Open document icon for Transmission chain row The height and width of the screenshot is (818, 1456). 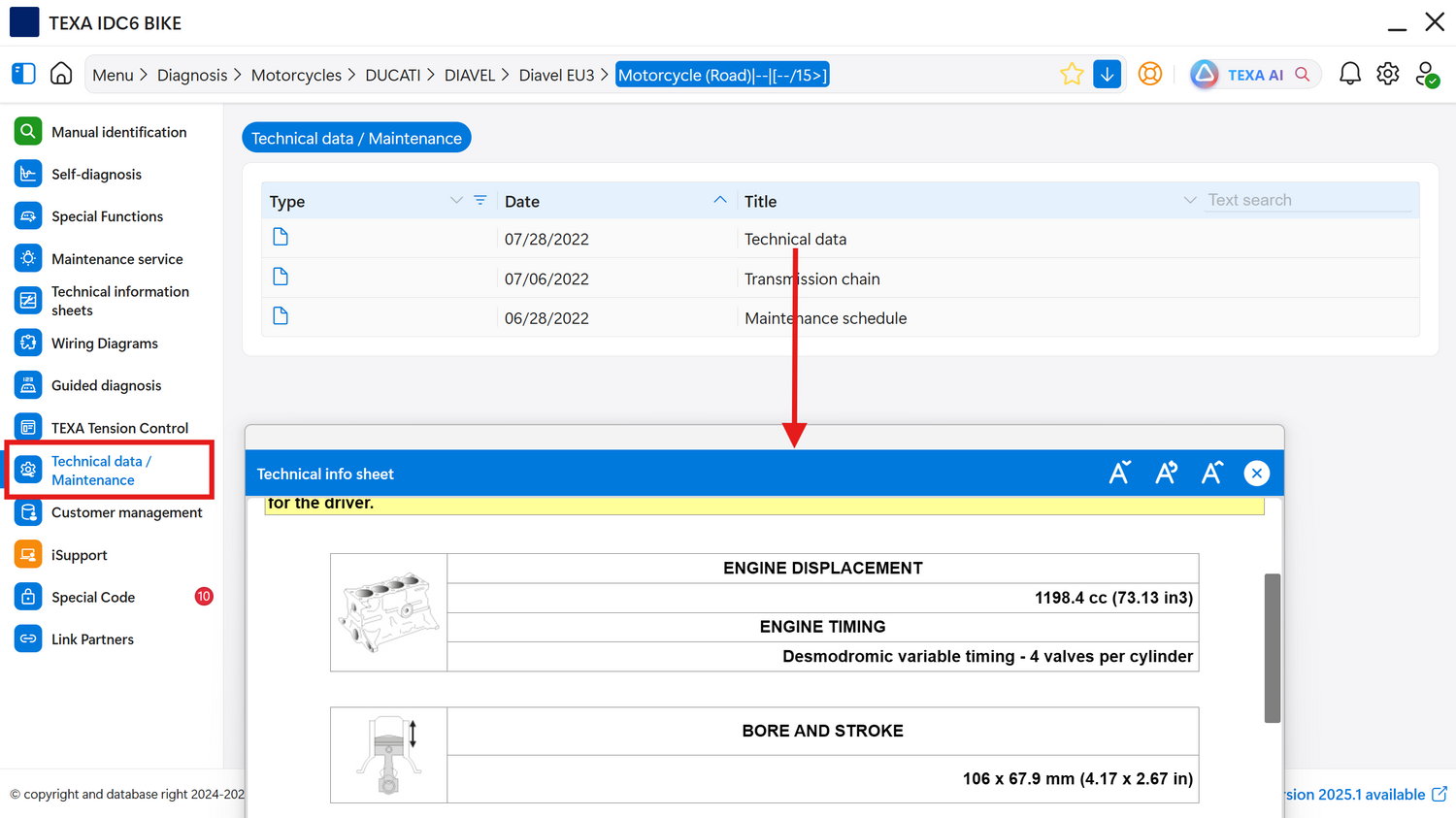click(281, 277)
